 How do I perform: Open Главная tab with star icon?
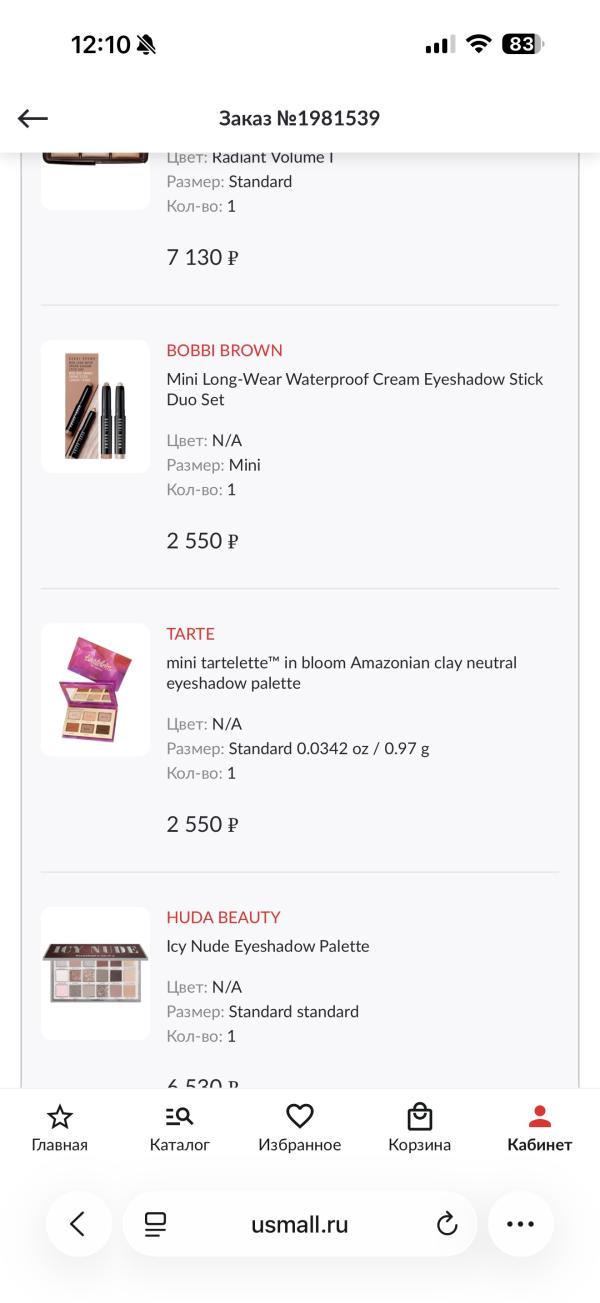click(60, 1129)
